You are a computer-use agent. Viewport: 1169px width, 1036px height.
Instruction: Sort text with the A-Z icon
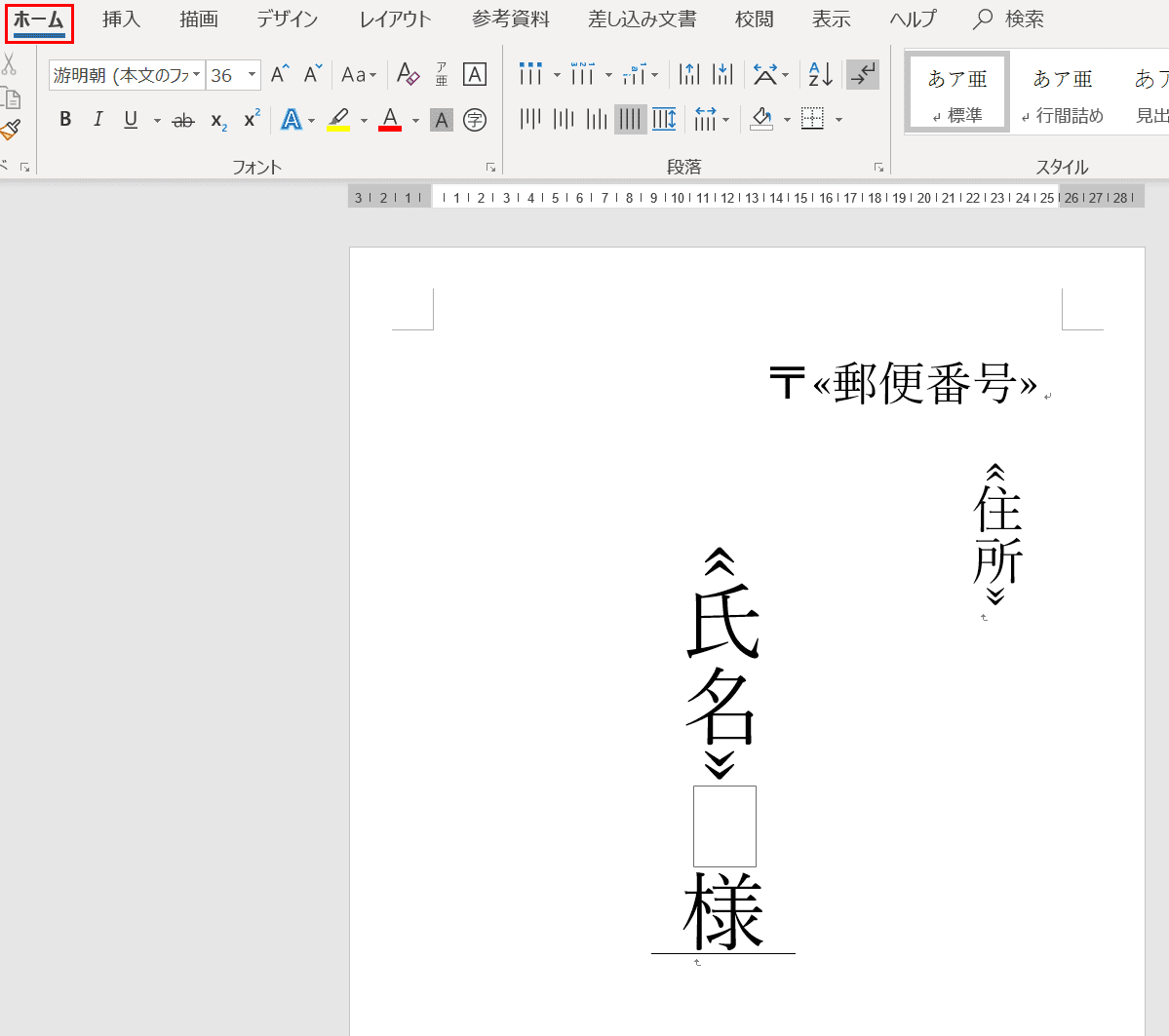click(820, 74)
